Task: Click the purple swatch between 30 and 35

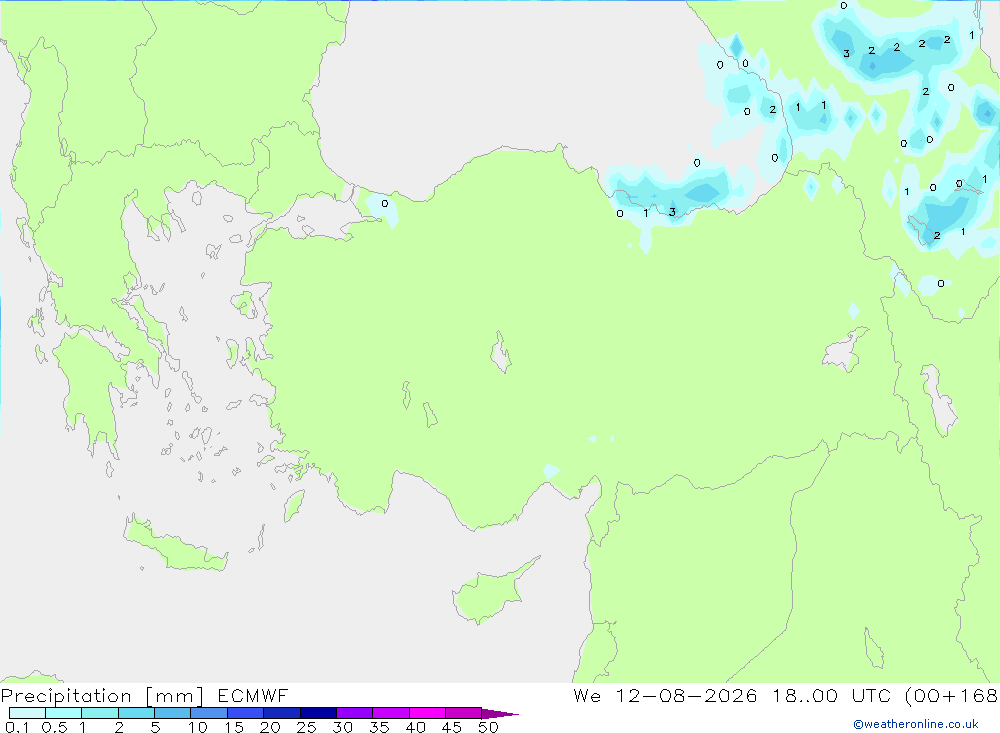Action: (x=354, y=713)
